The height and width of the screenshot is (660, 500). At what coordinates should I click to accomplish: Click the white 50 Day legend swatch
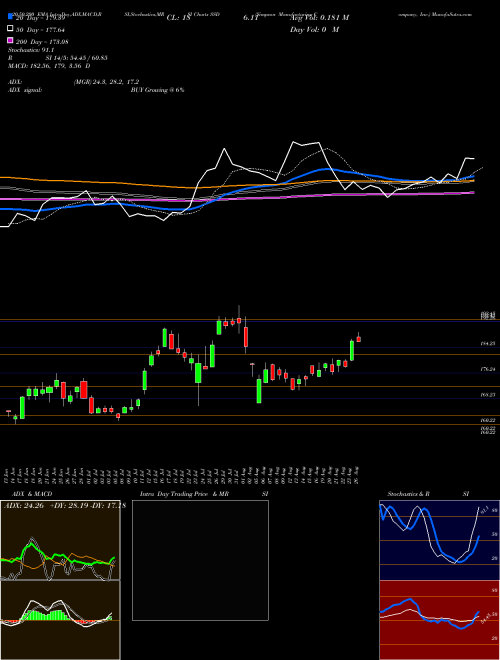[10, 29]
